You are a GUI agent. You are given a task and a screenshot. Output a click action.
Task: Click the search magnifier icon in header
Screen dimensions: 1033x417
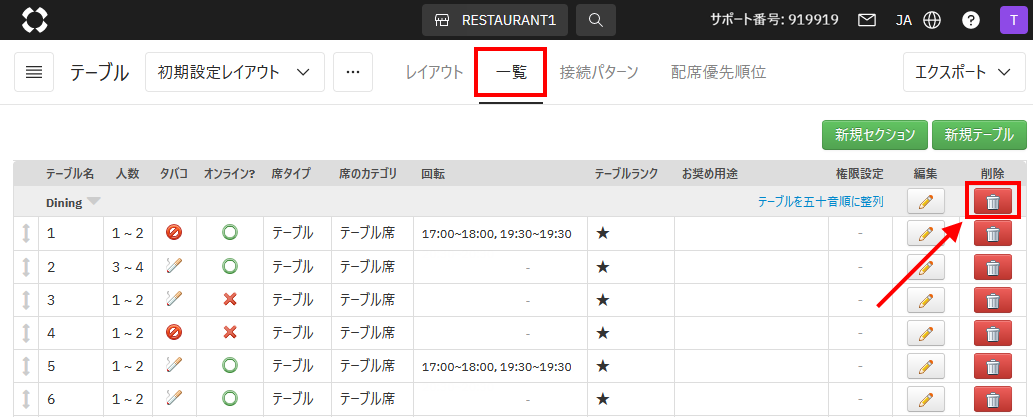pos(596,20)
